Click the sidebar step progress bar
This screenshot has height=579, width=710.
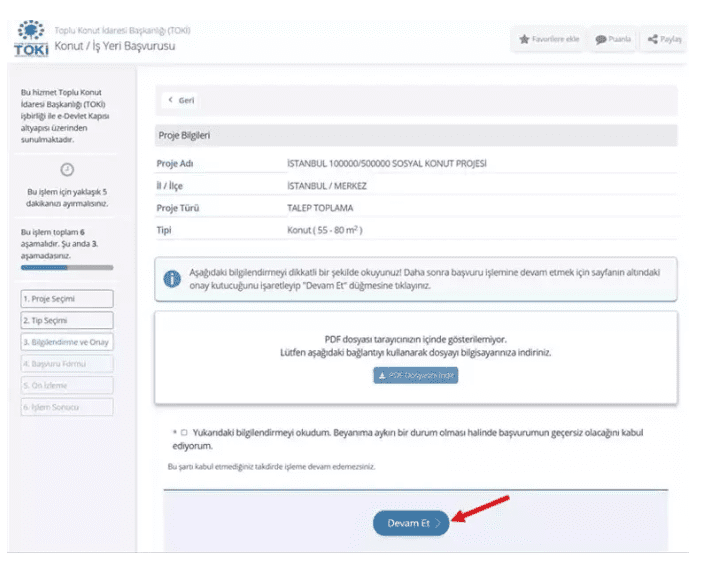pyautogui.click(x=66, y=268)
